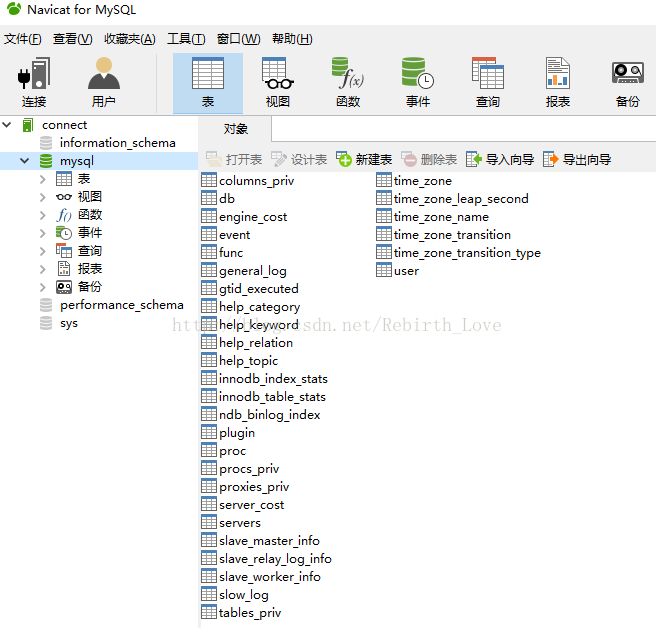Viewport: 656px width, 628px height.
Task: Expand the 表 node under mysql
Action: point(43,179)
